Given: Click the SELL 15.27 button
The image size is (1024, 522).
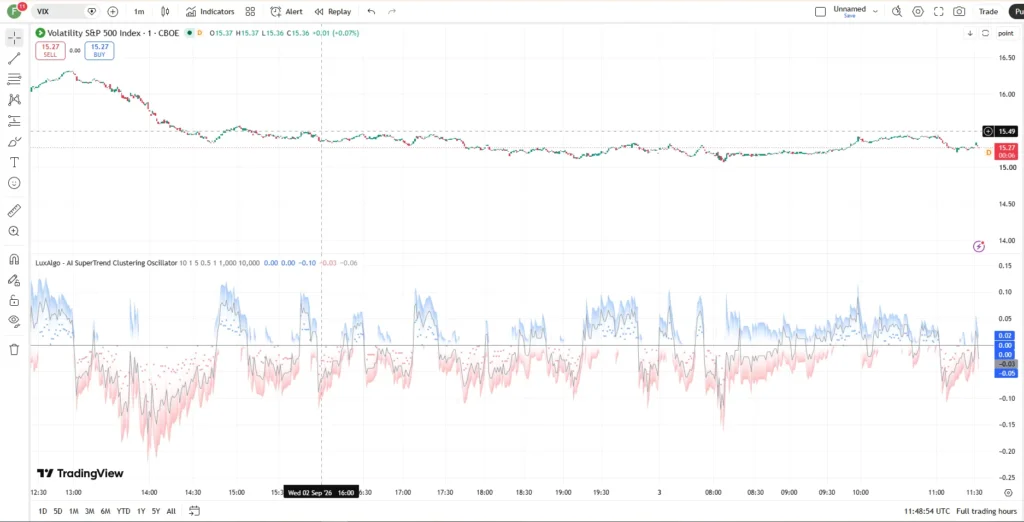Looking at the screenshot, I should [x=50, y=50].
